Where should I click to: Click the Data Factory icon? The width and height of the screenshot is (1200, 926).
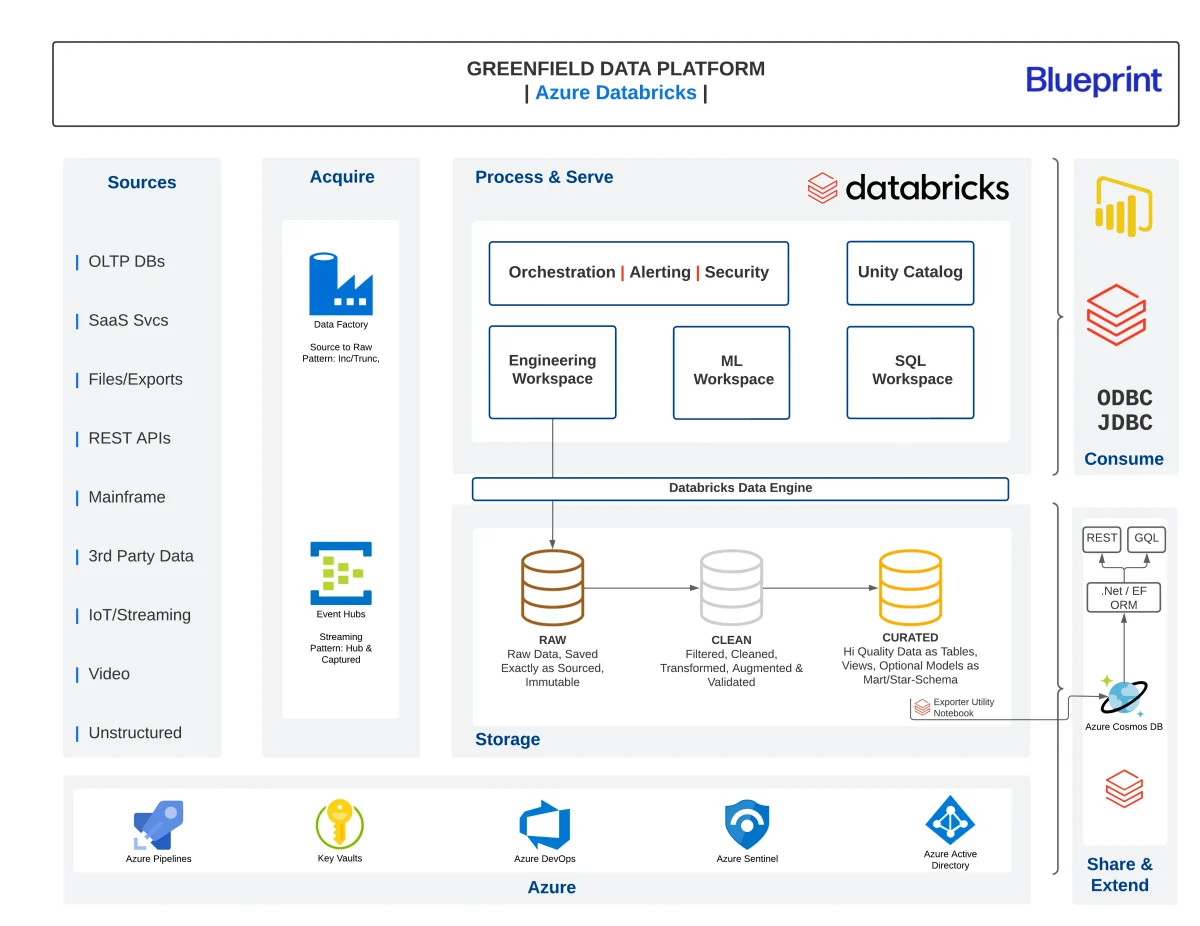[341, 284]
